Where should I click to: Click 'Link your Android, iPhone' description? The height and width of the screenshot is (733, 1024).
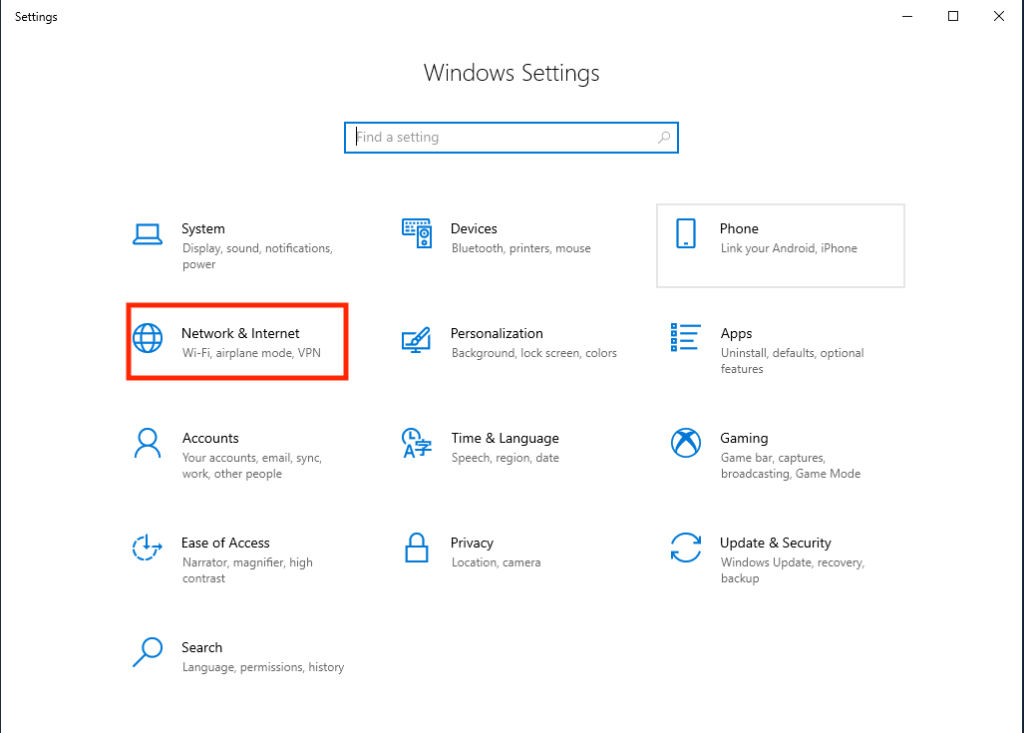click(789, 248)
